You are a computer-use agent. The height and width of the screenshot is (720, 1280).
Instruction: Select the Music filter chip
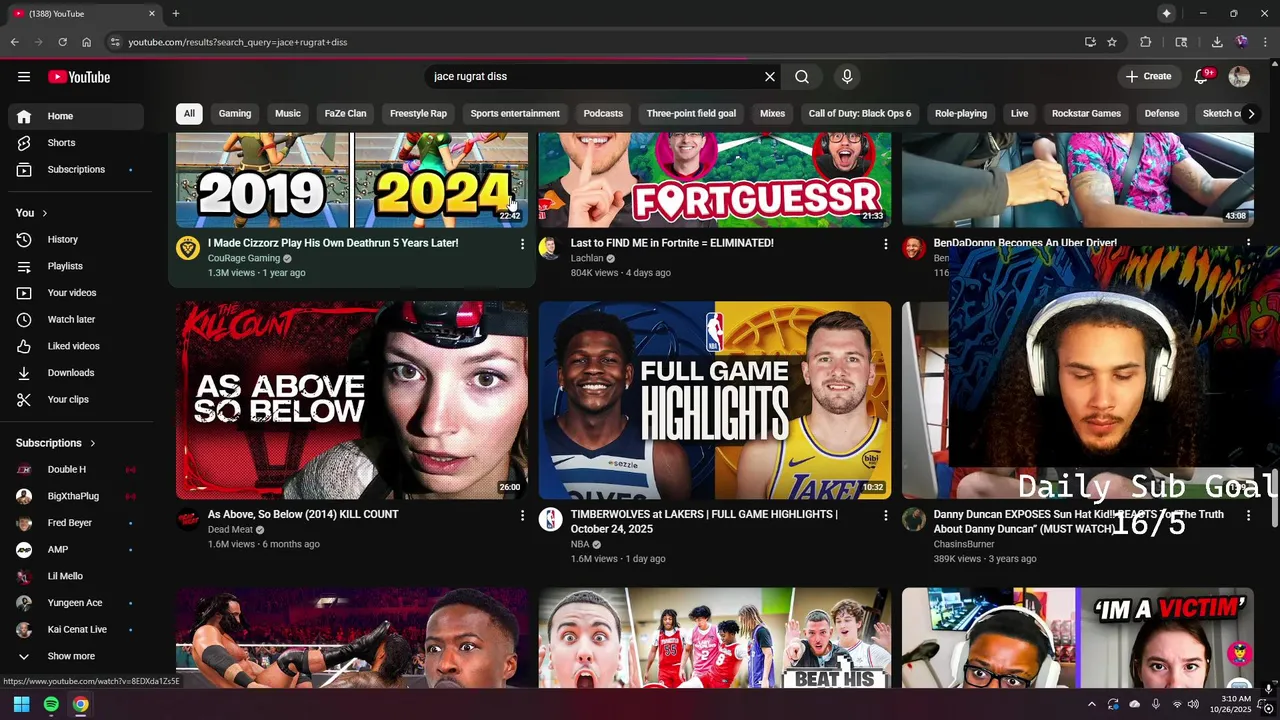point(288,114)
